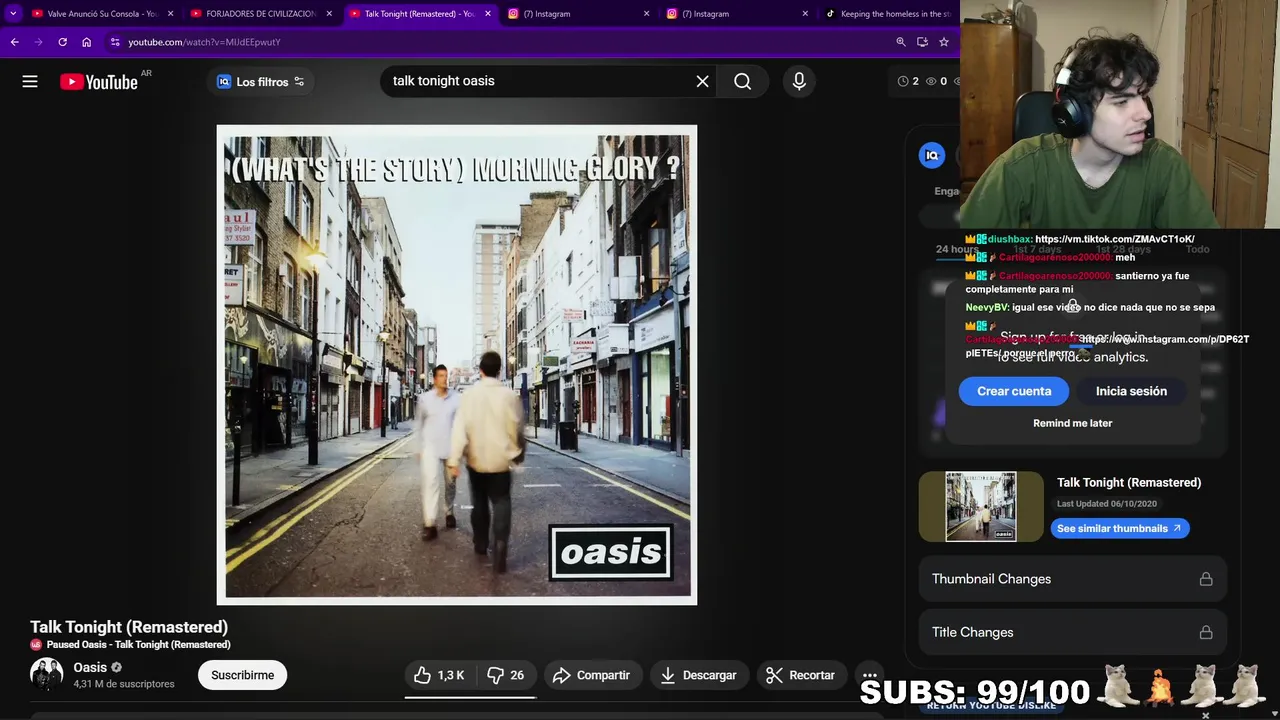Image resolution: width=1280 pixels, height=720 pixels.
Task: Open the Talk Tonight thumbnail in side panel
Action: point(981,506)
